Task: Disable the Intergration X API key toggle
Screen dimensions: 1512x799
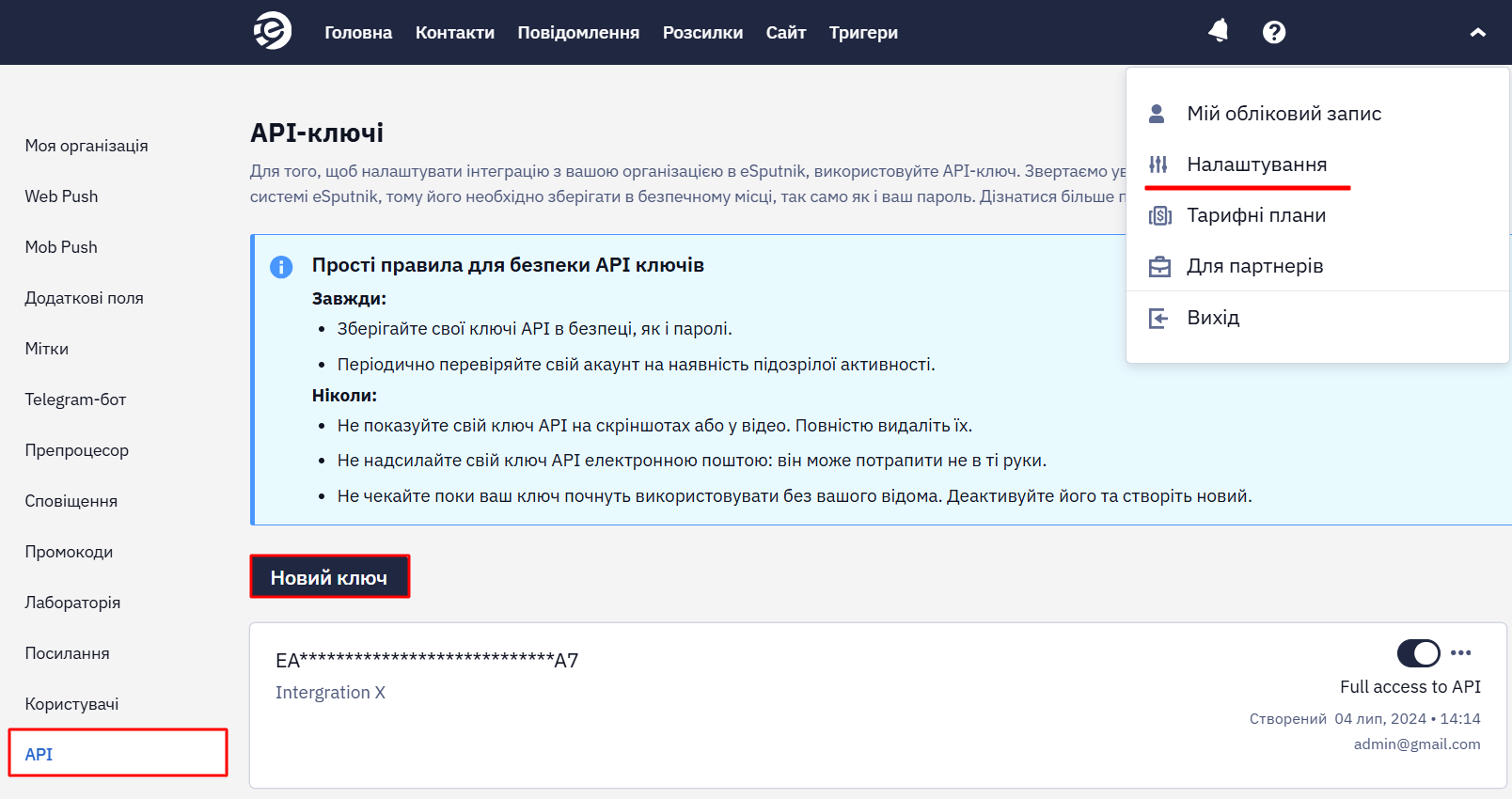Action: (1419, 652)
